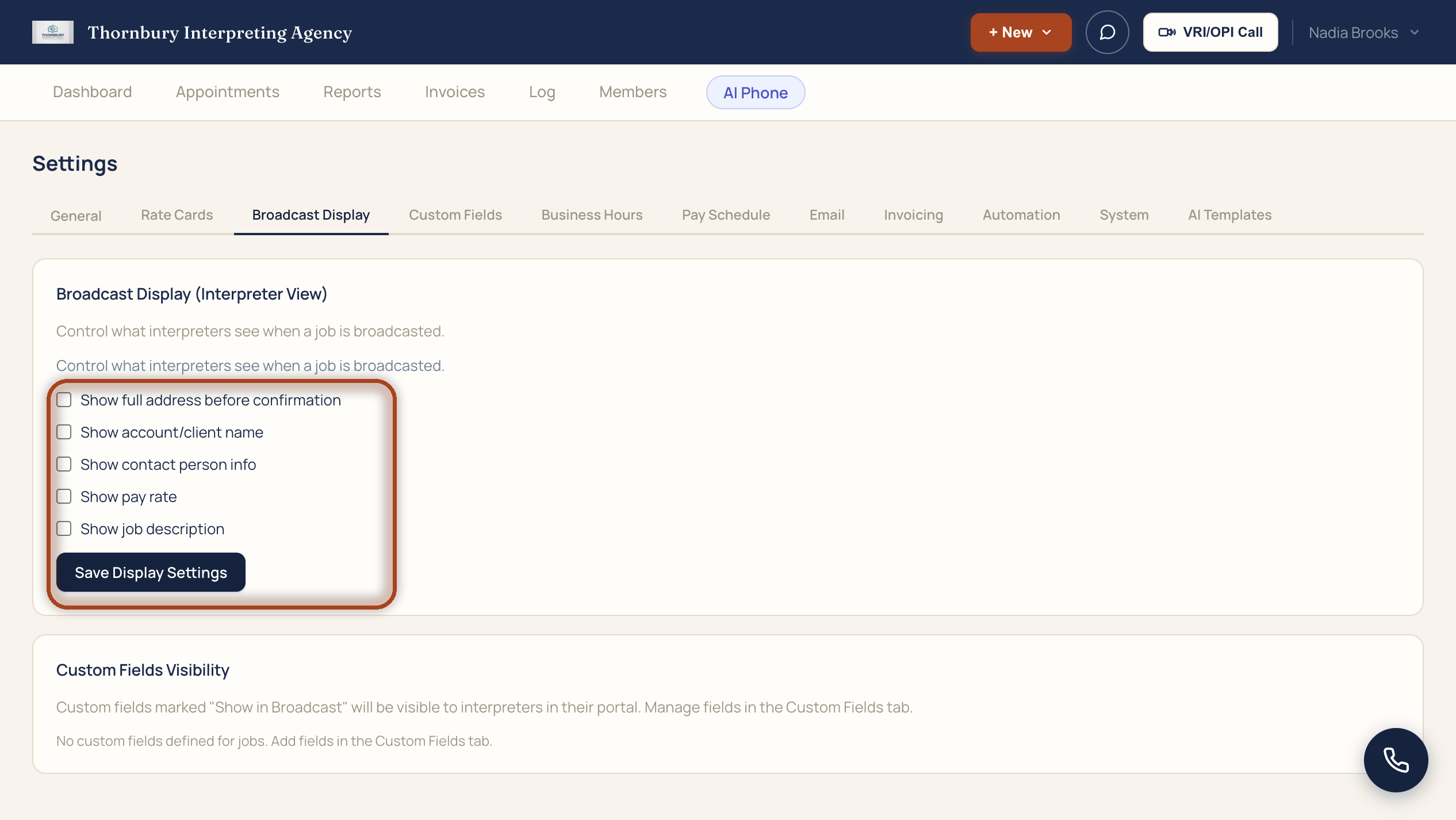Click Save Display Settings
1456x820 pixels.
tap(151, 572)
